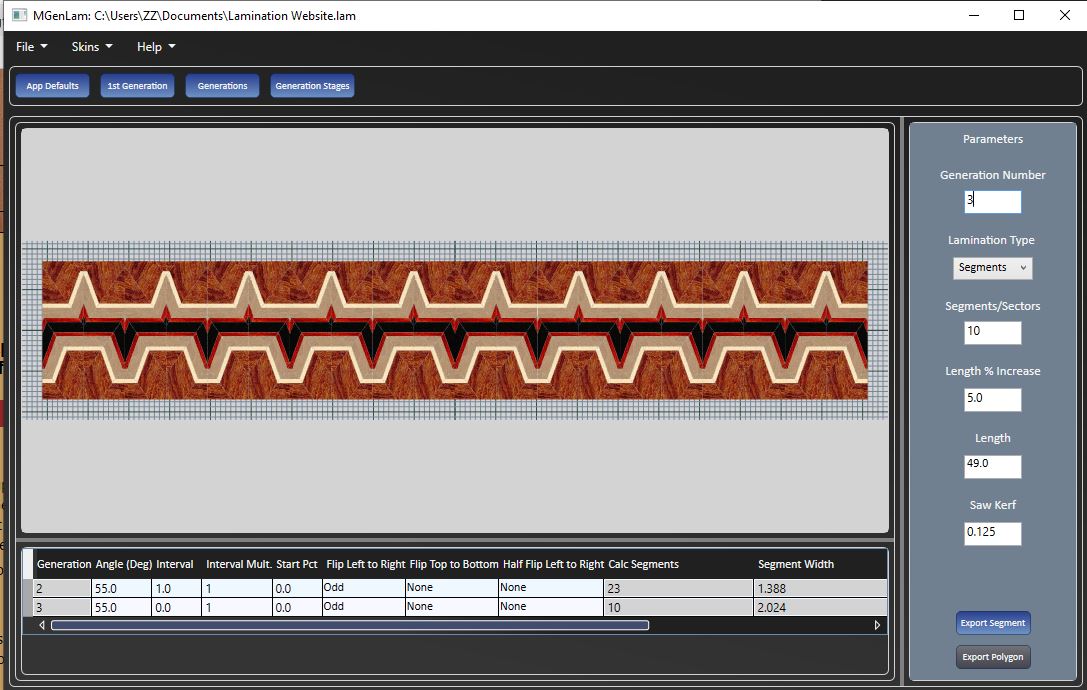Select the Length % Increase field
1087x690 pixels.
pos(992,400)
